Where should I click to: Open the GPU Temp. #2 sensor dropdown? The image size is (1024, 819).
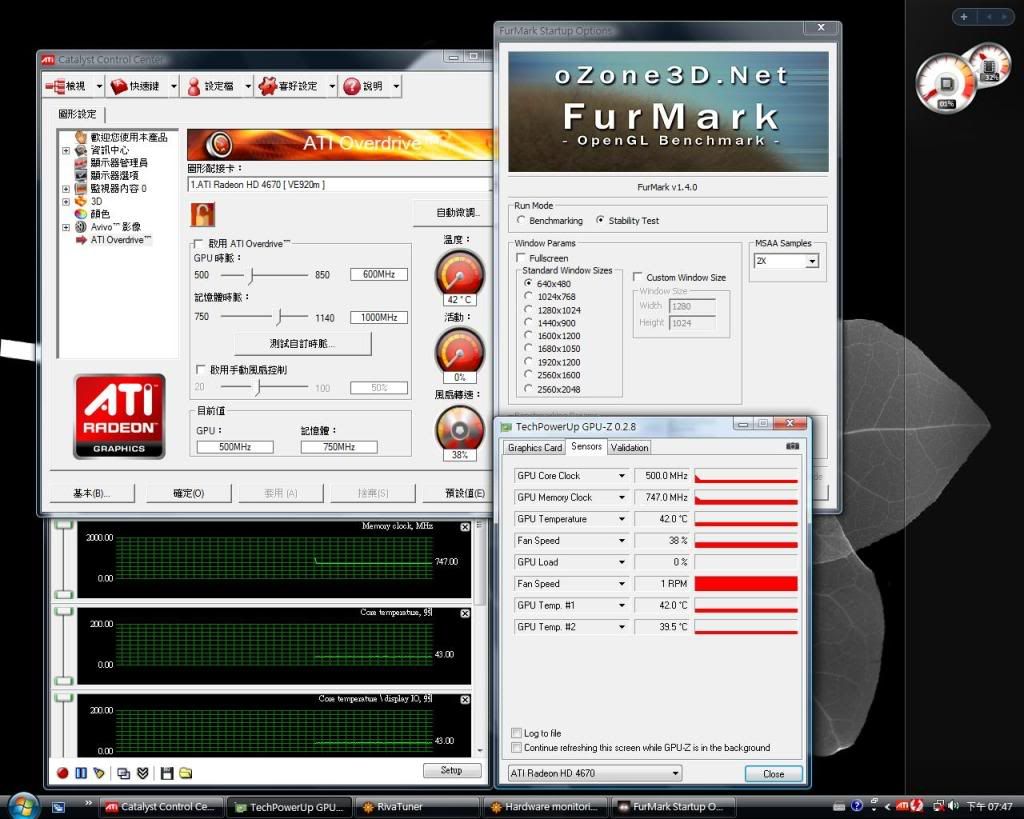[622, 626]
